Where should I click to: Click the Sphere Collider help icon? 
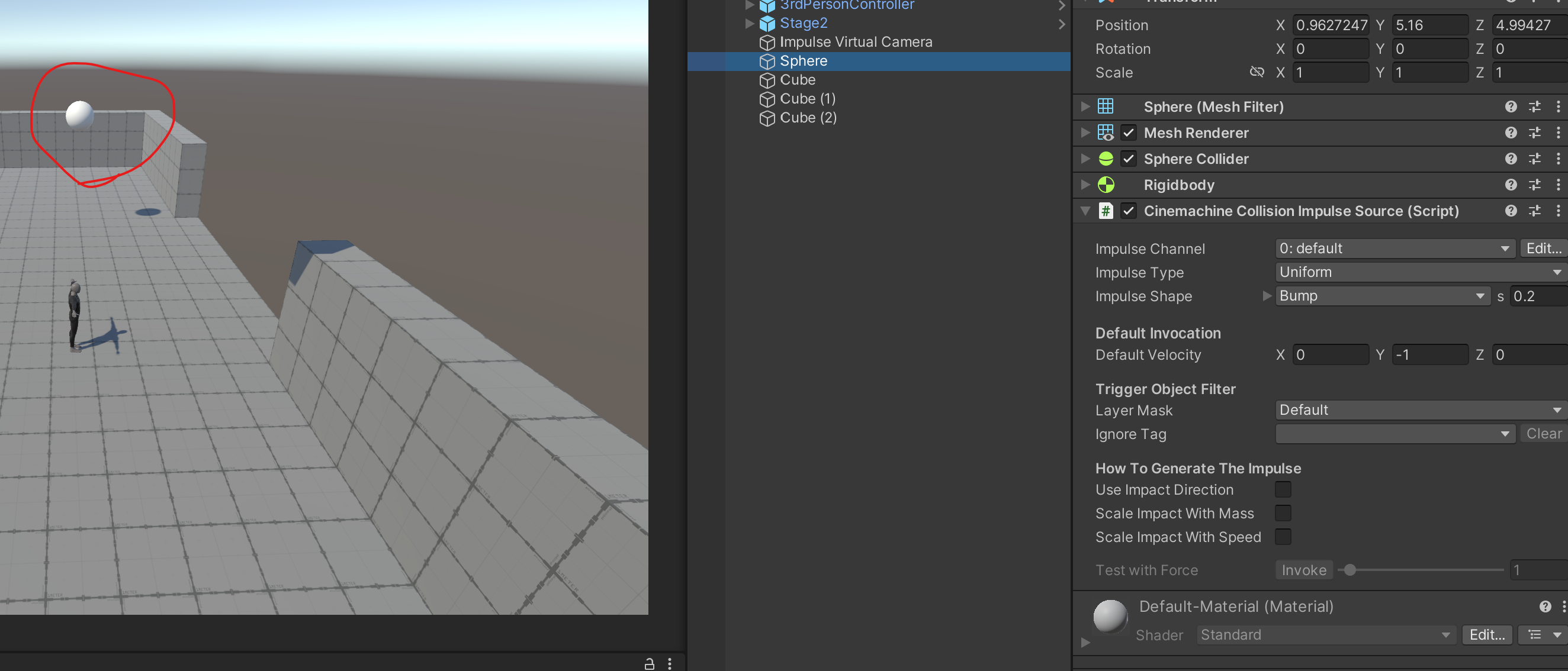(x=1510, y=159)
